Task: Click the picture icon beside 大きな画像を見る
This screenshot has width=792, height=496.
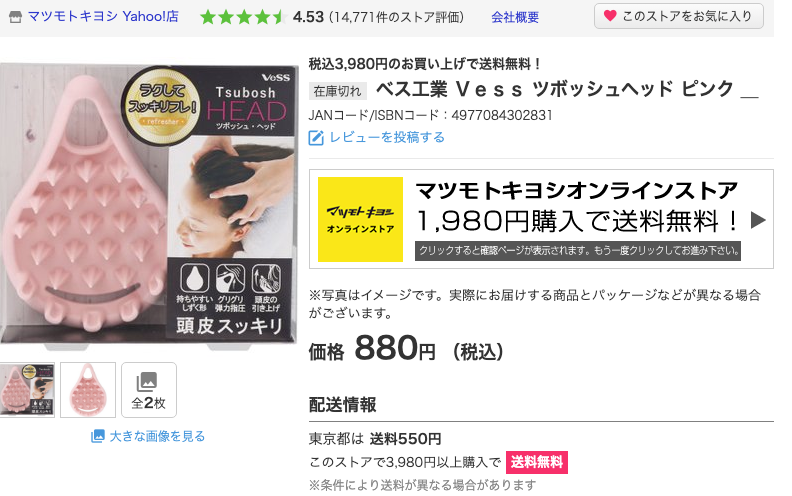Action: coord(97,436)
